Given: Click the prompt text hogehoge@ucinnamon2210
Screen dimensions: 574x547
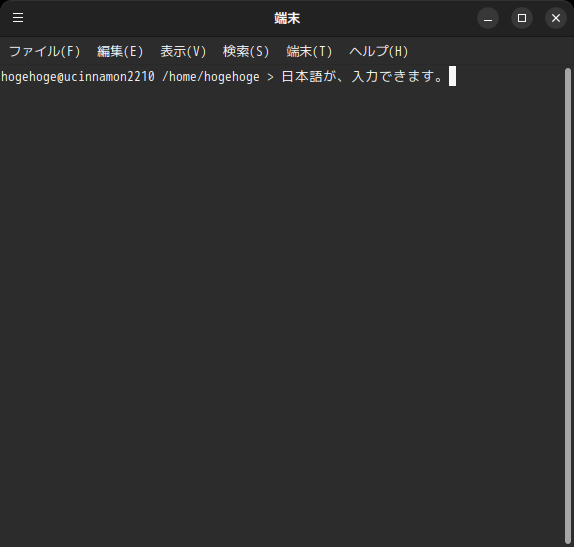Looking at the screenshot, I should pyautogui.click(x=78, y=77).
